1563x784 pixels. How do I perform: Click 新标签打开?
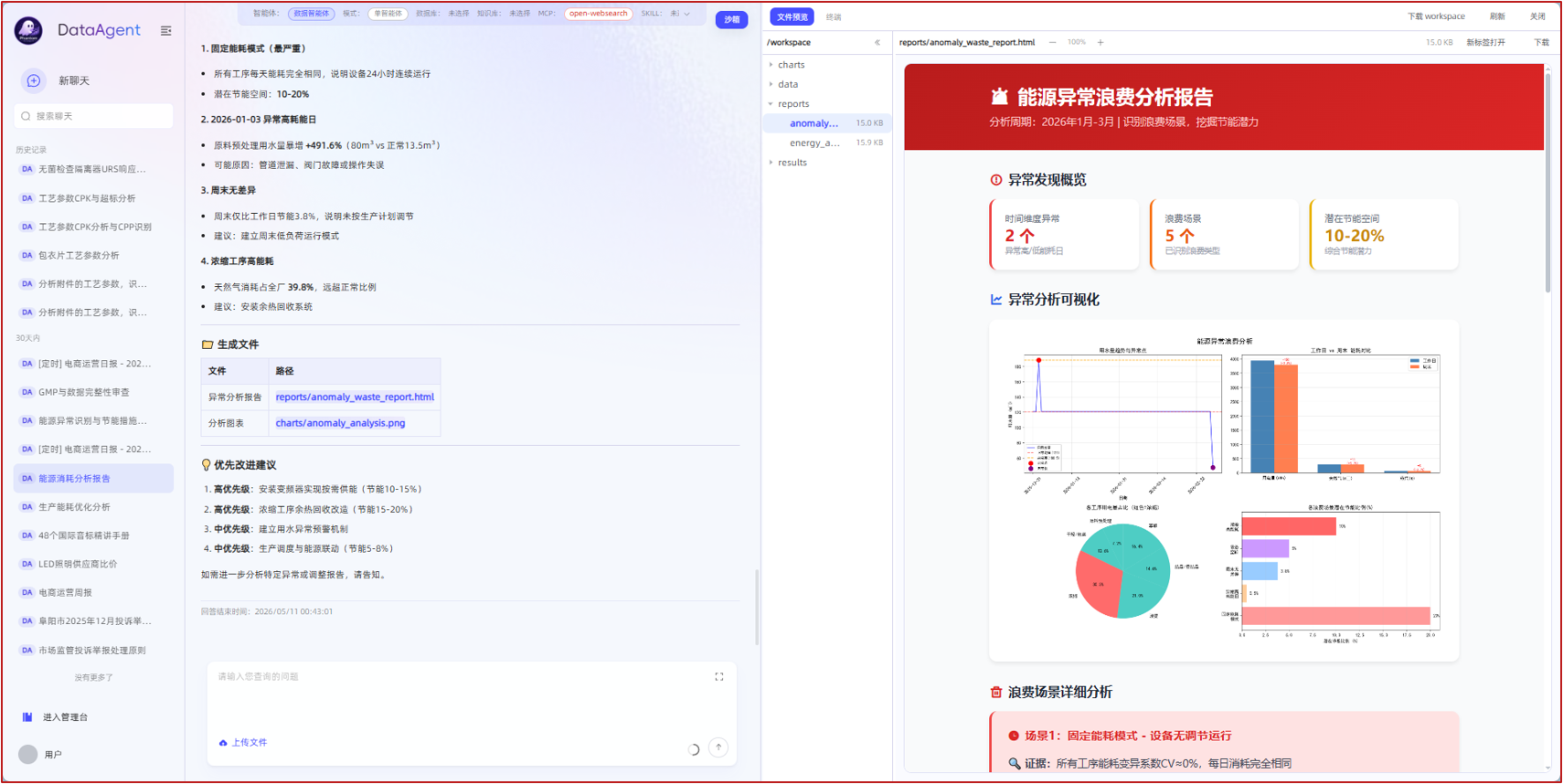1485,42
